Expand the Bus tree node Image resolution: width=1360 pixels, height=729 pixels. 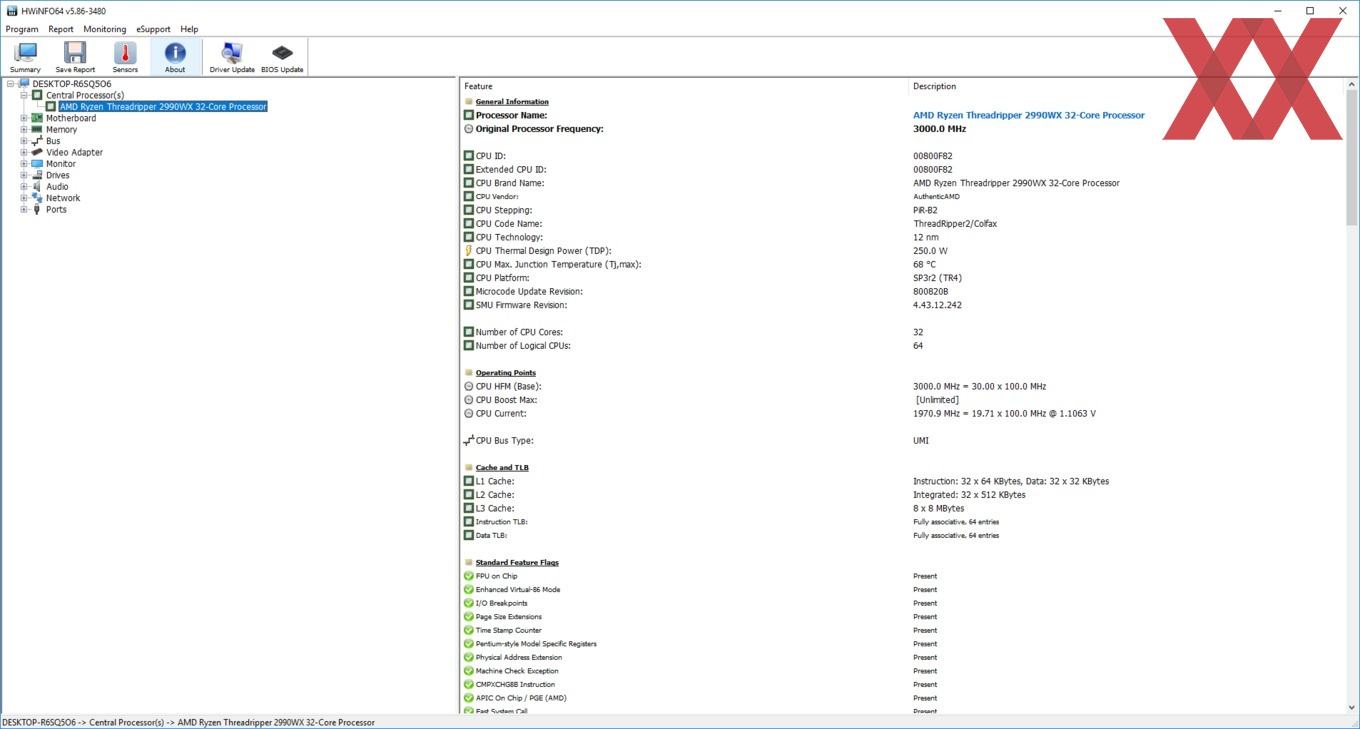(24, 141)
